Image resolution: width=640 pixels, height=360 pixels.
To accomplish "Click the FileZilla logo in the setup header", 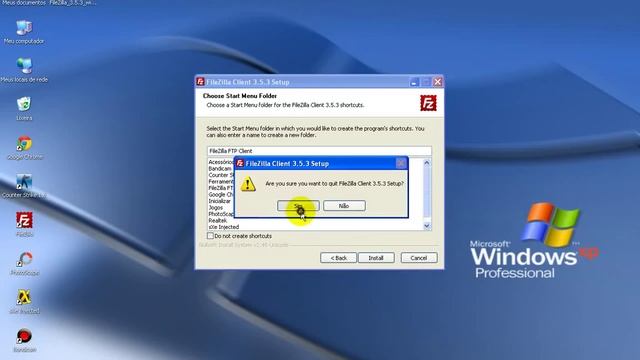I will coord(428,103).
